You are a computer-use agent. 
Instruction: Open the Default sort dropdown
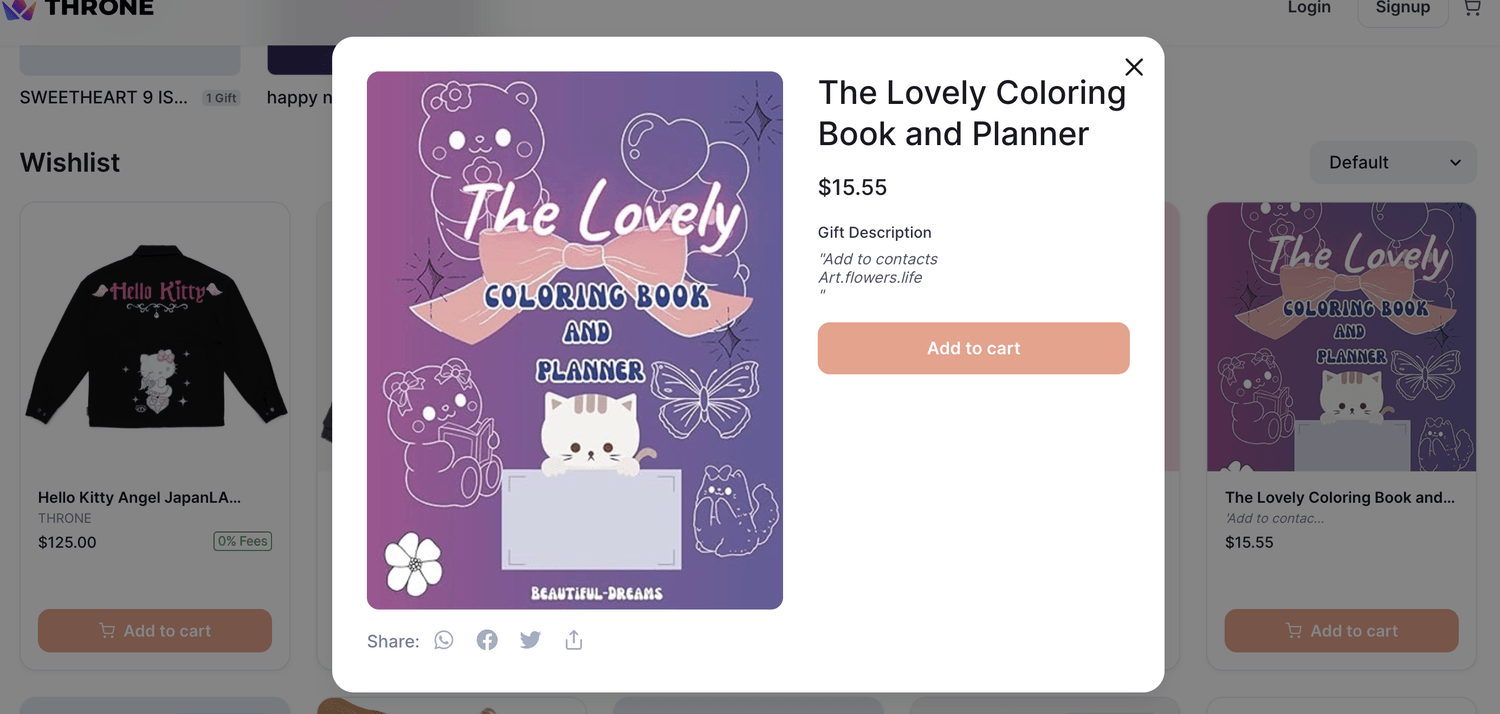pyautogui.click(x=1393, y=162)
